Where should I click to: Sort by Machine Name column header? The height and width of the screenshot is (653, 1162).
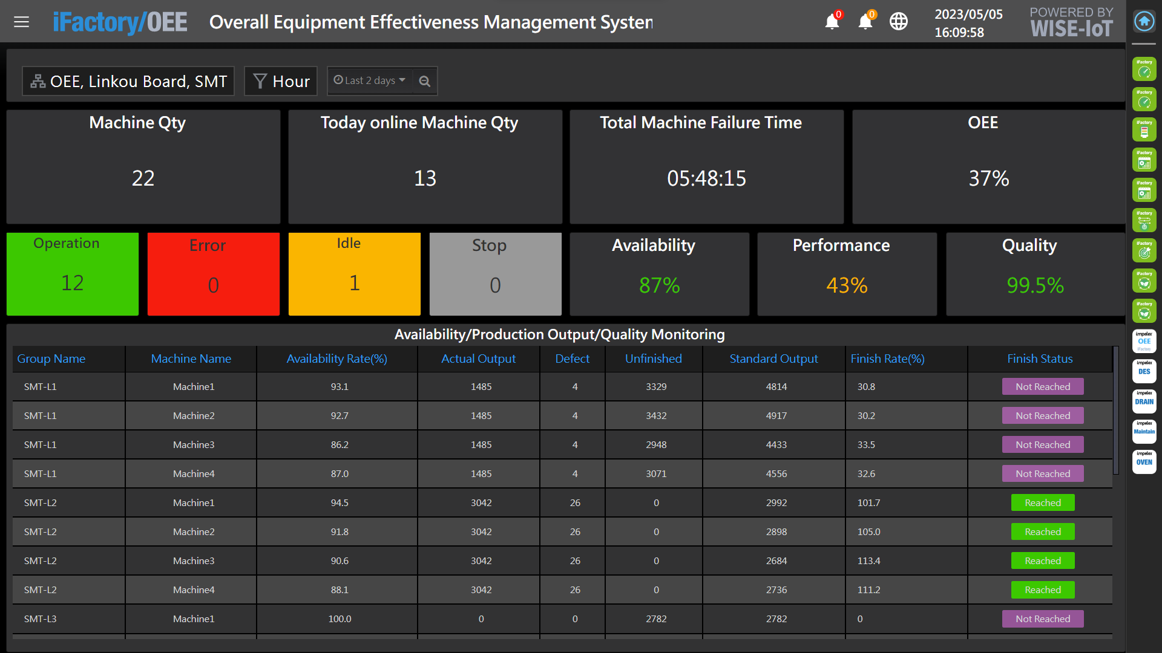(x=191, y=359)
